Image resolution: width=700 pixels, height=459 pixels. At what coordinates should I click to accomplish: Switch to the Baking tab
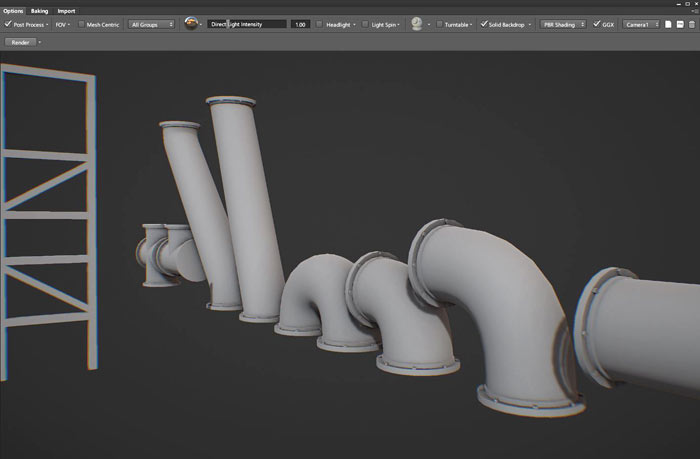39,10
